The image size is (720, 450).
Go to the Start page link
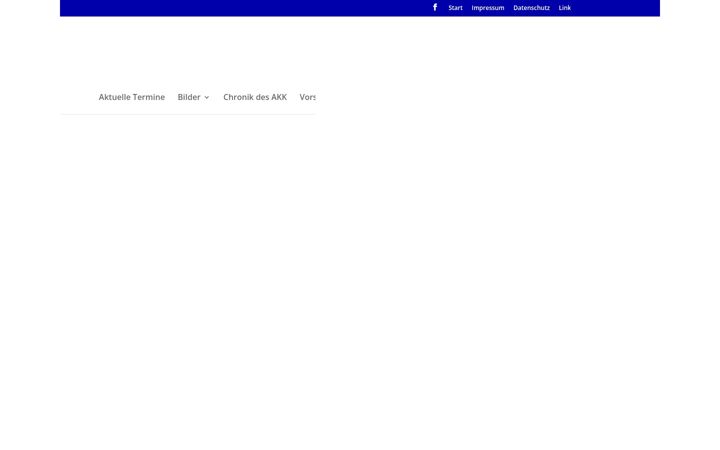[455, 8]
